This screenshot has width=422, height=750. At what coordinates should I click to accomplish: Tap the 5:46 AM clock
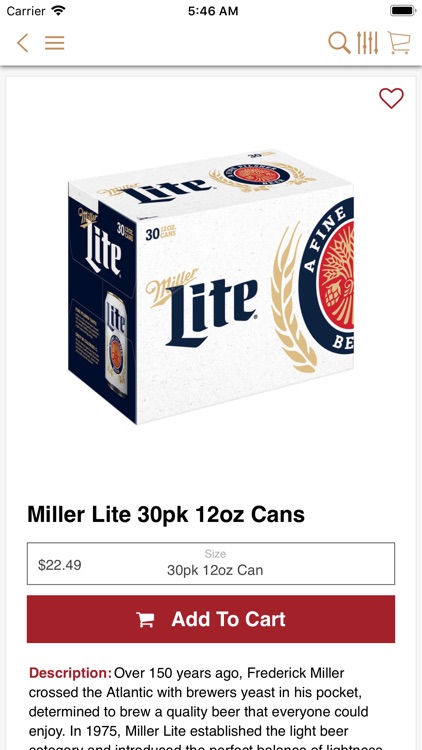(x=213, y=11)
